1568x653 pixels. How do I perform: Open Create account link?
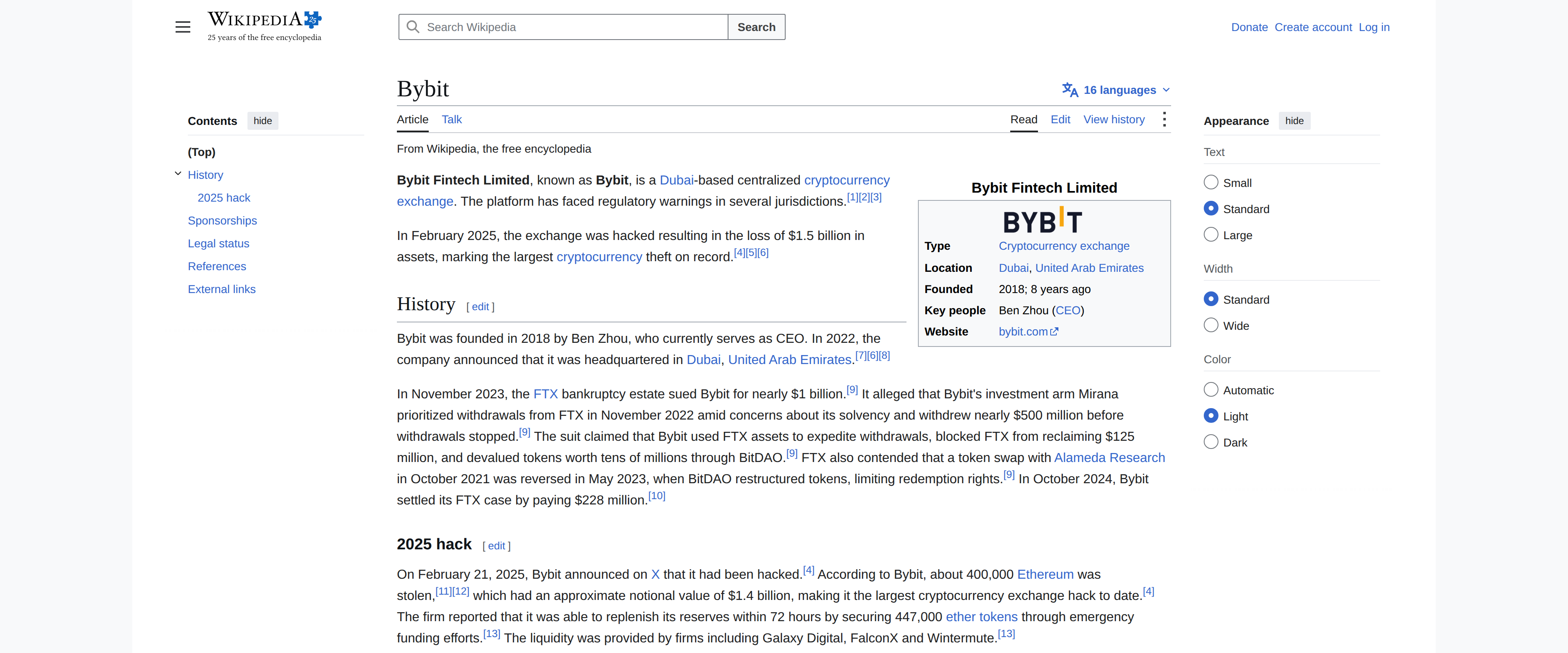coord(1313,27)
